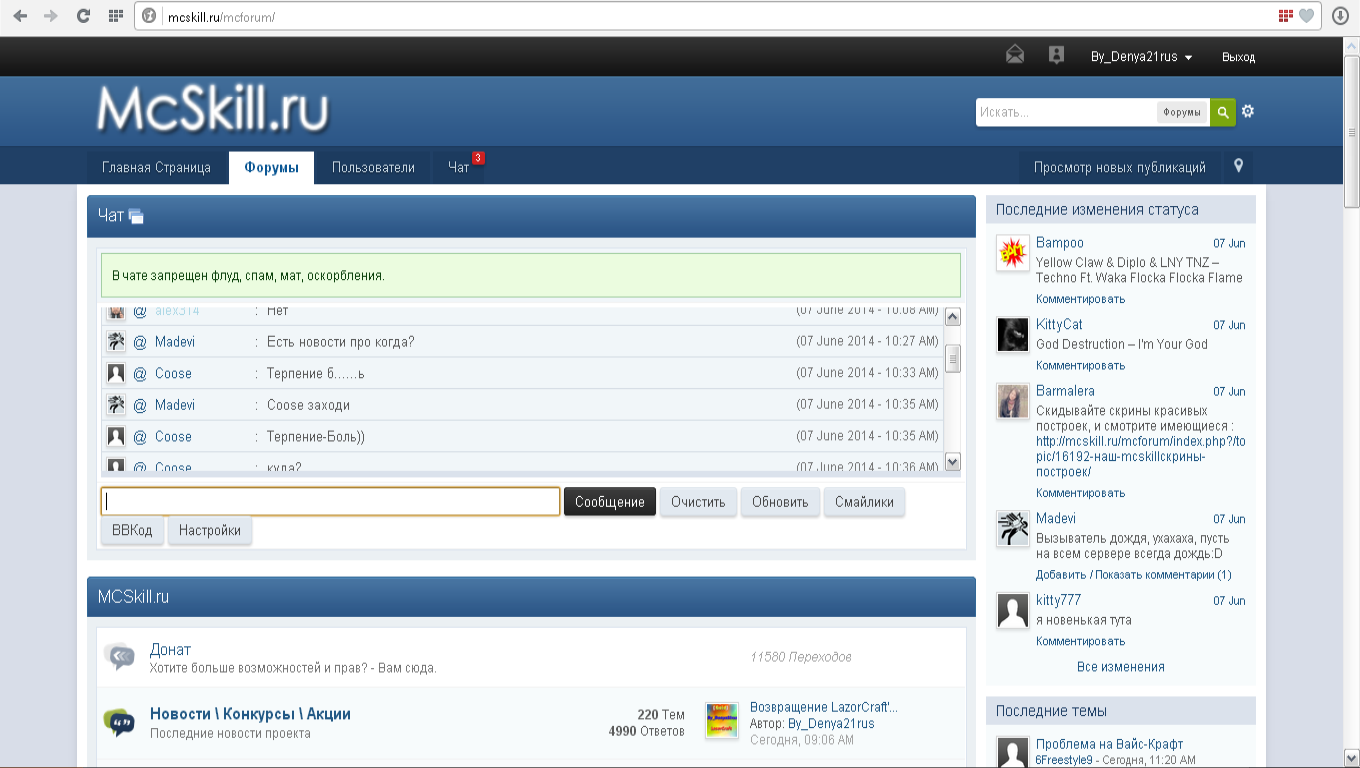This screenshot has width=1360, height=768.
Task: Open chat Настройки settings button
Action: point(210,530)
